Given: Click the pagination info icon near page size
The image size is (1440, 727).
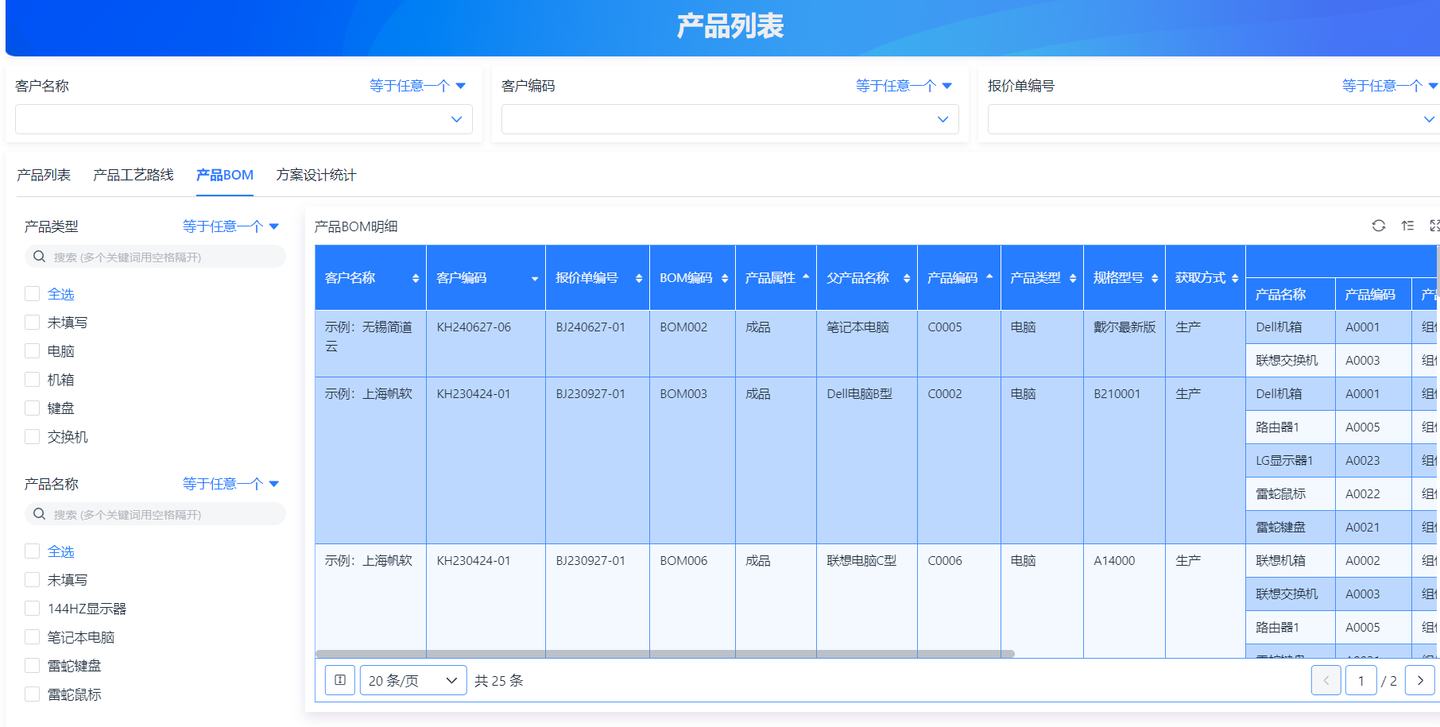Looking at the screenshot, I should (x=339, y=680).
